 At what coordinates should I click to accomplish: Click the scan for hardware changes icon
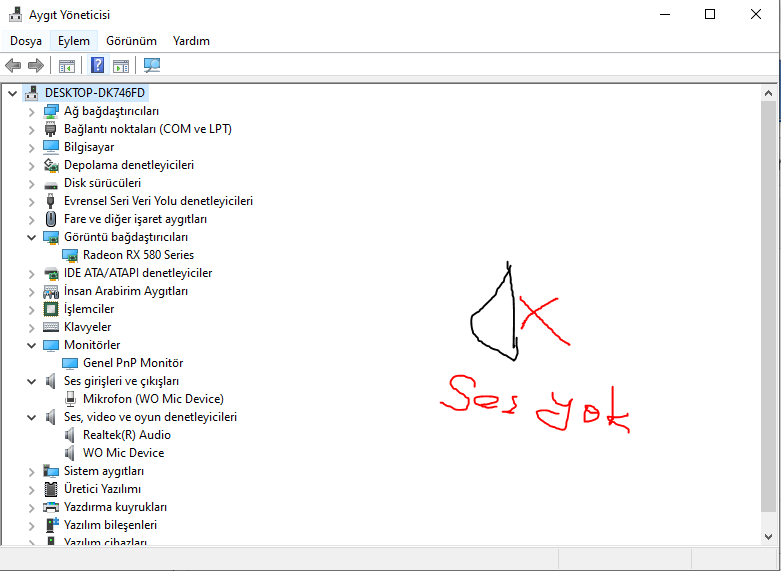[x=152, y=65]
